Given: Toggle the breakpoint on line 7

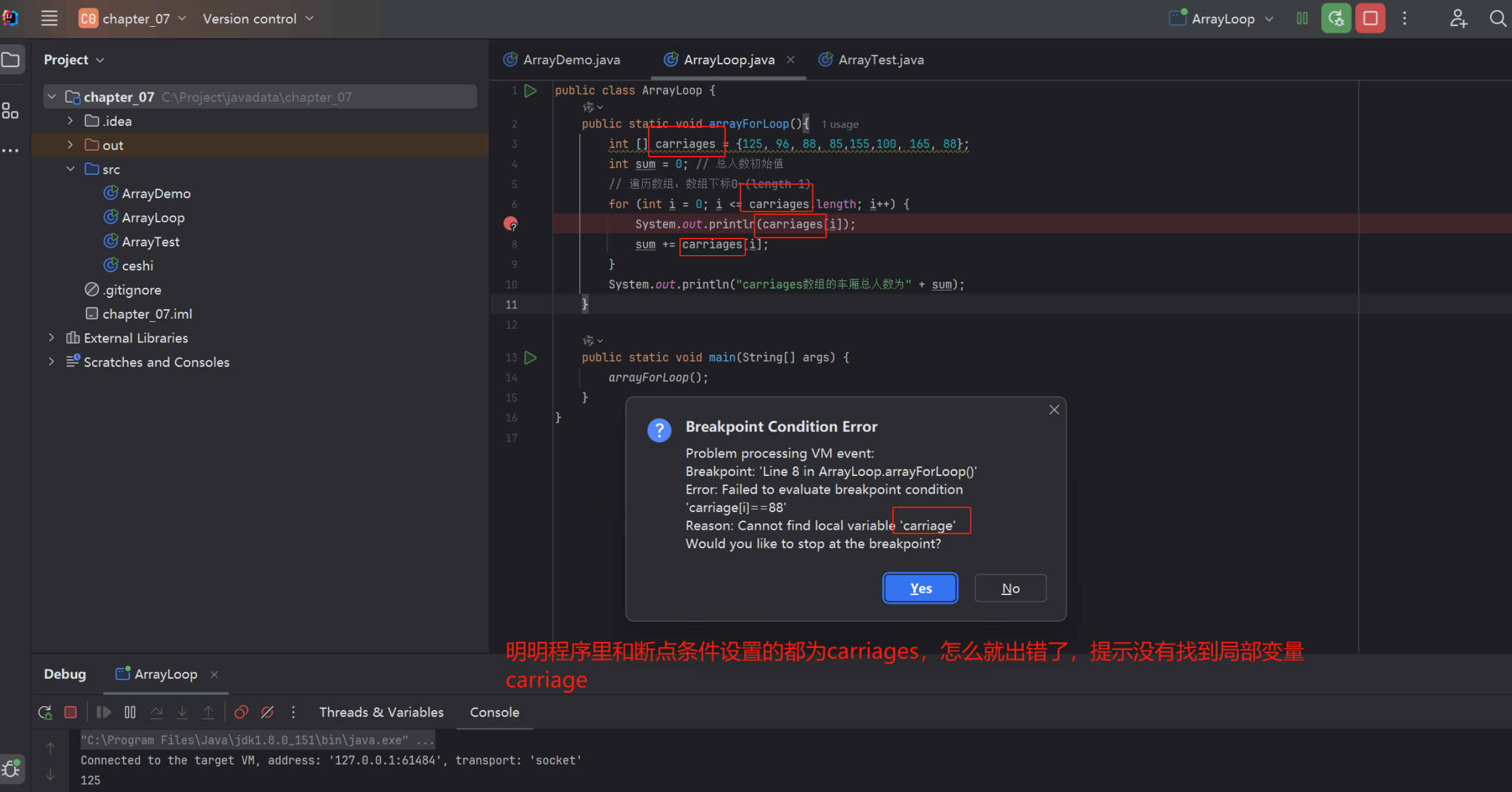Looking at the screenshot, I should tap(510, 224).
